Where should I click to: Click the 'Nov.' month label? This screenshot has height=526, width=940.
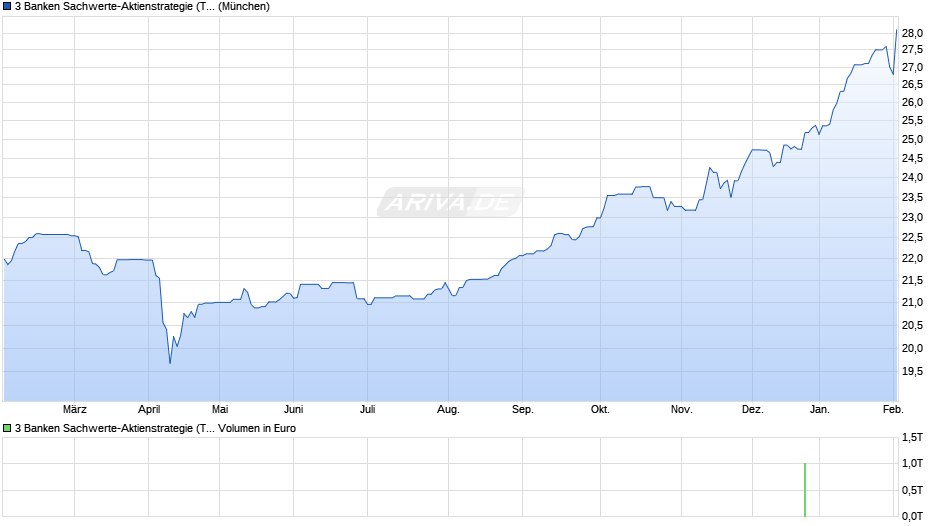click(x=682, y=409)
